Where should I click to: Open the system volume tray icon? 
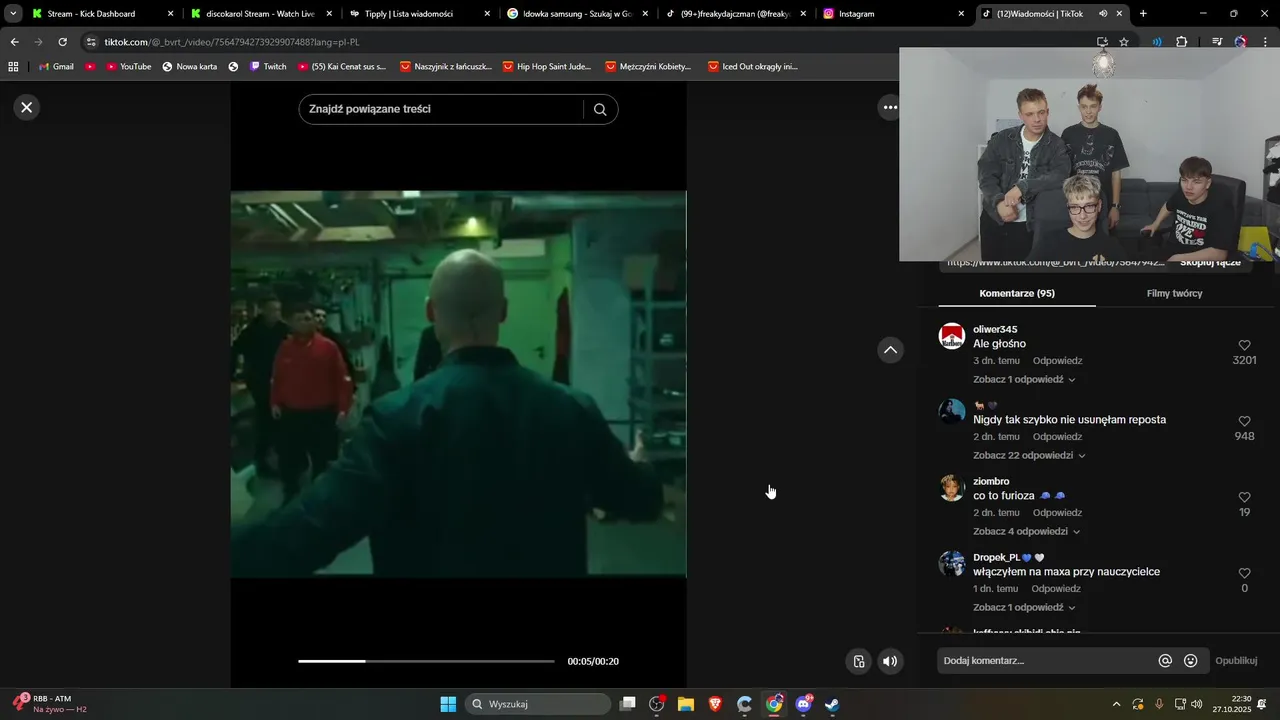[1197, 704]
